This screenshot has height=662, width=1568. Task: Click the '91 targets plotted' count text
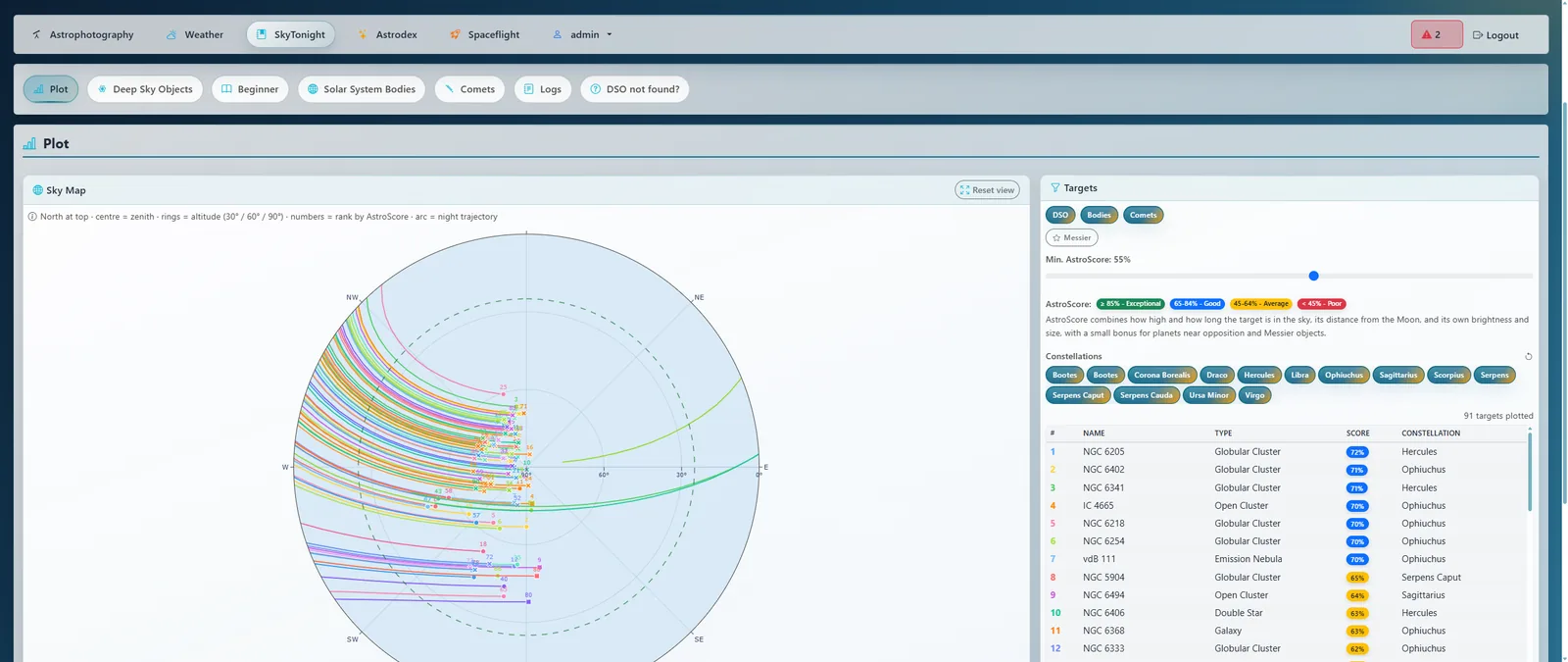(x=1497, y=416)
